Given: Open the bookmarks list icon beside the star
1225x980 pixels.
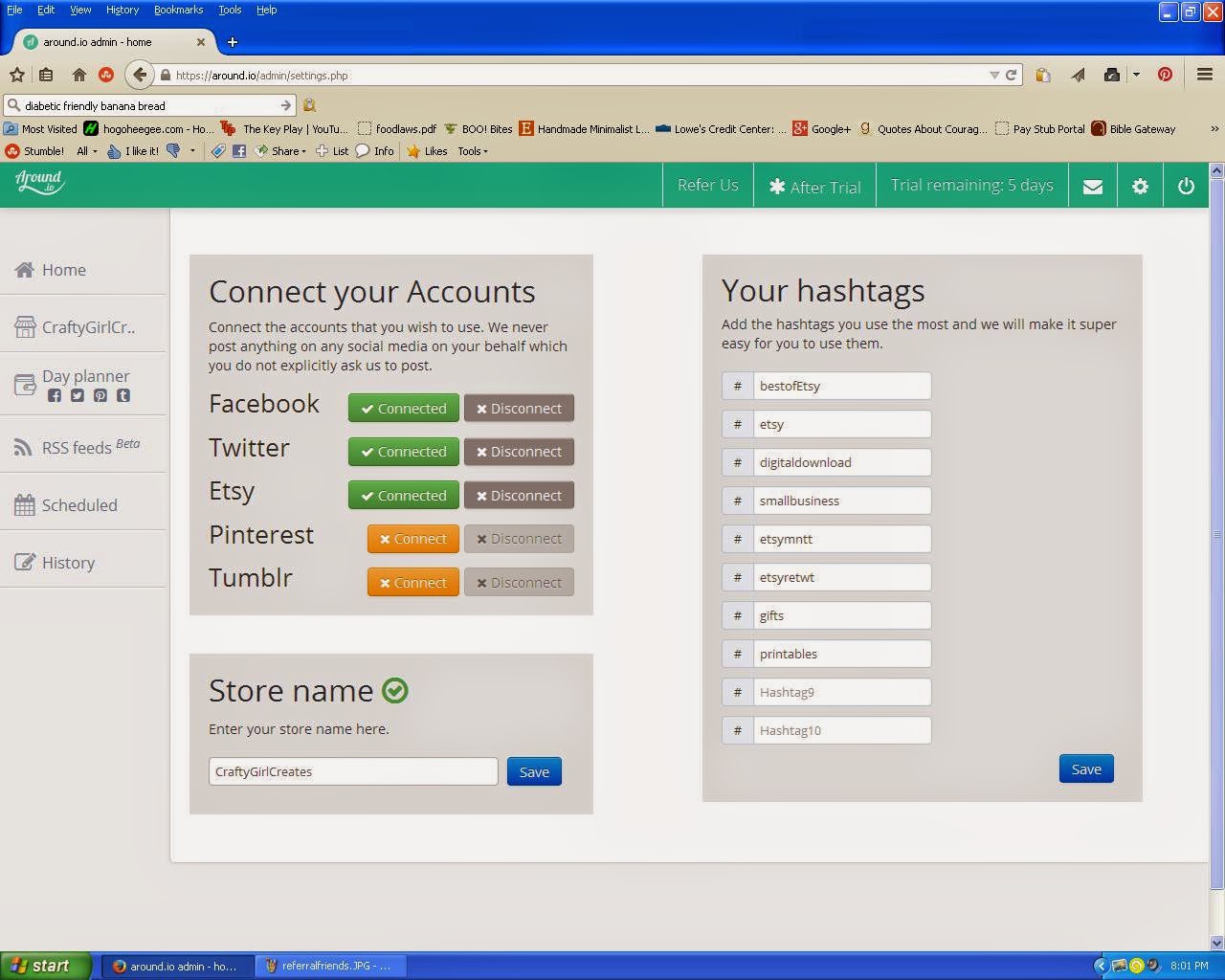Looking at the screenshot, I should (x=46, y=75).
